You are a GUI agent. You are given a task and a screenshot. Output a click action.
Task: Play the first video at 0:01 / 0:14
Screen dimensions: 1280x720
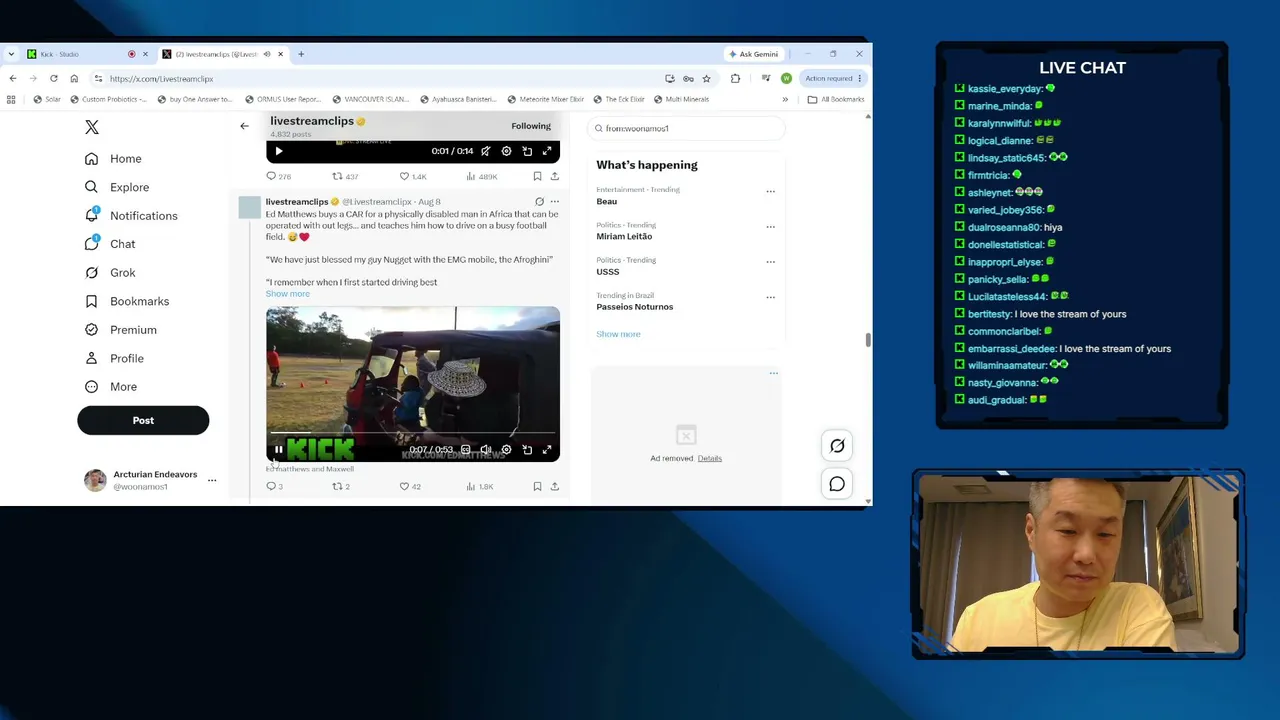point(279,152)
